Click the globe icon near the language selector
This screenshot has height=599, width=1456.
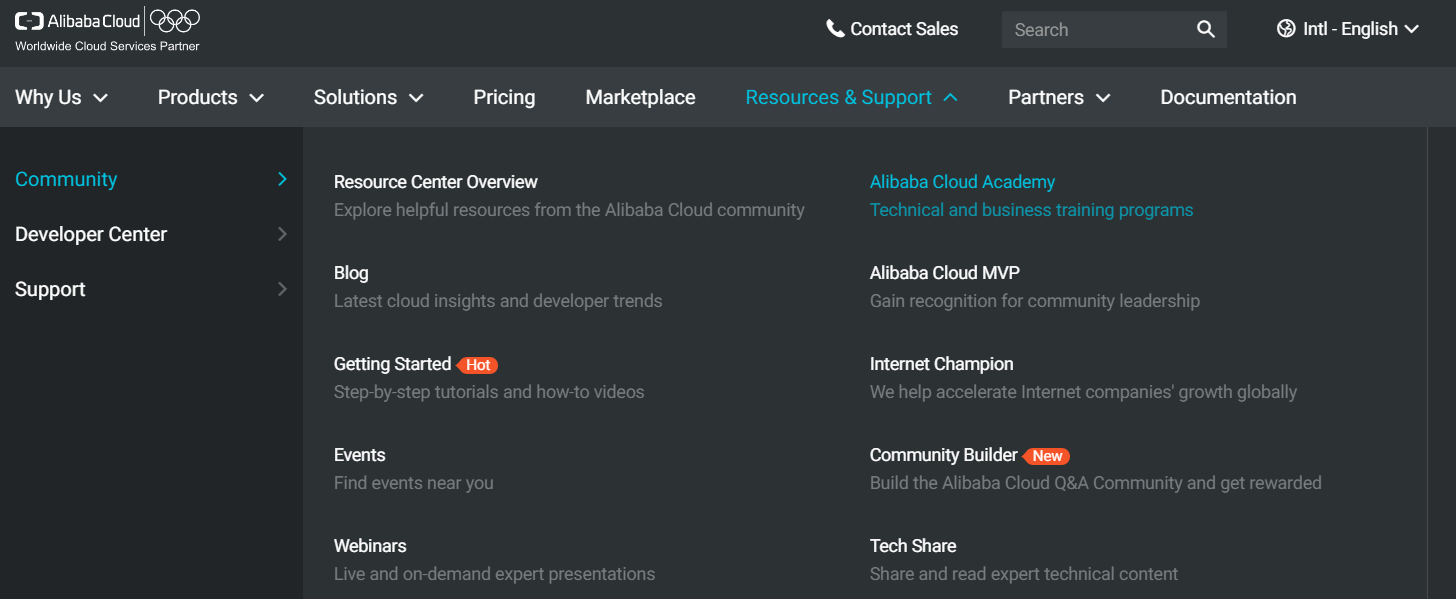pos(1286,28)
